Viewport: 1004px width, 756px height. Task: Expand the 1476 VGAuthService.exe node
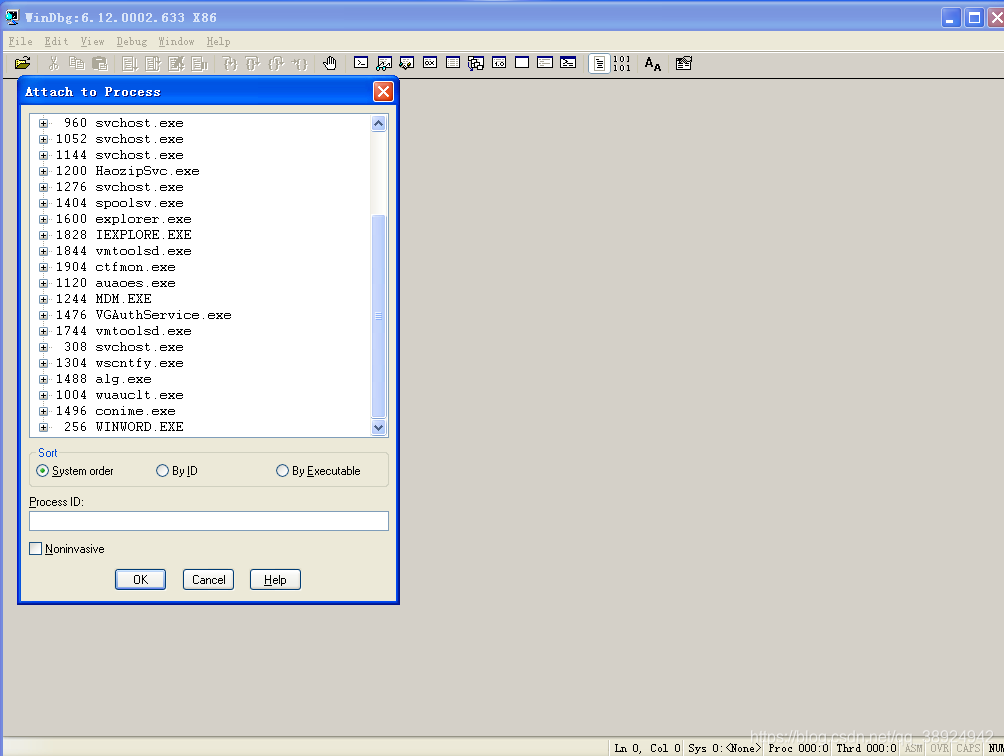tap(43, 315)
